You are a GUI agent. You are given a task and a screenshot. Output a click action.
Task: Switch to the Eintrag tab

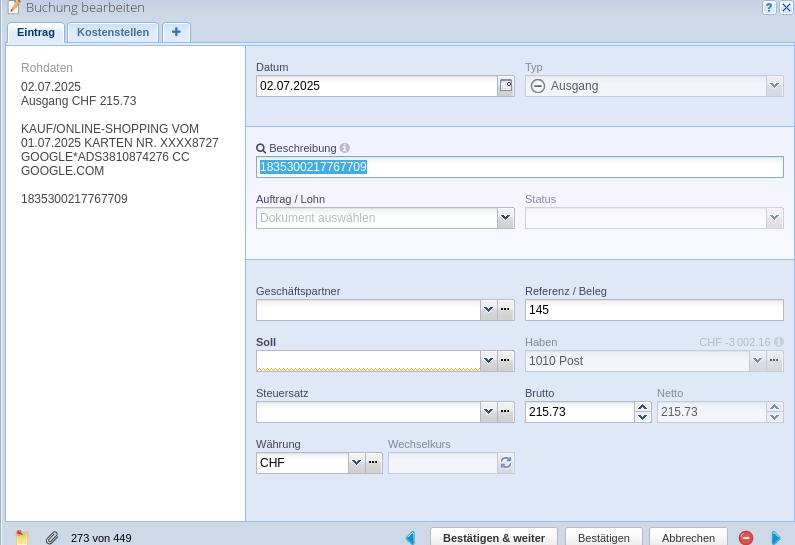(36, 32)
